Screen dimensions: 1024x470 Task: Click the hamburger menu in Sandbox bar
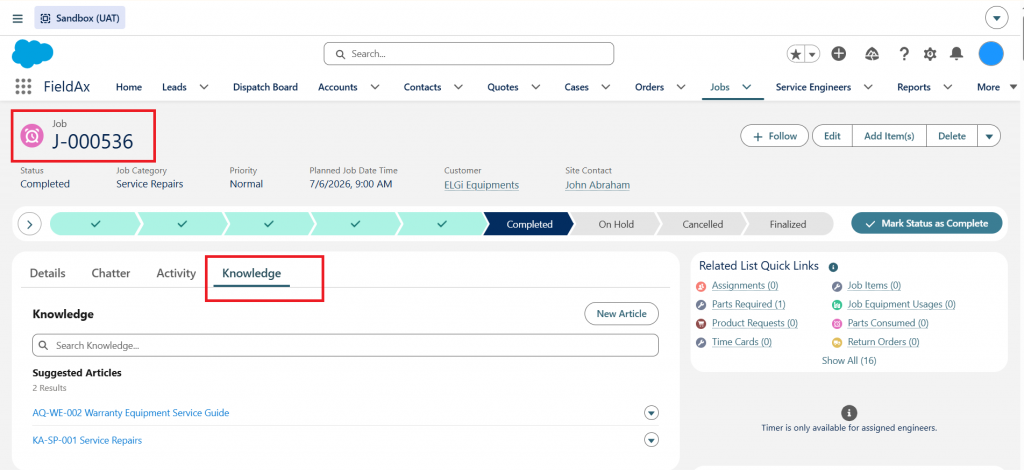click(18, 18)
